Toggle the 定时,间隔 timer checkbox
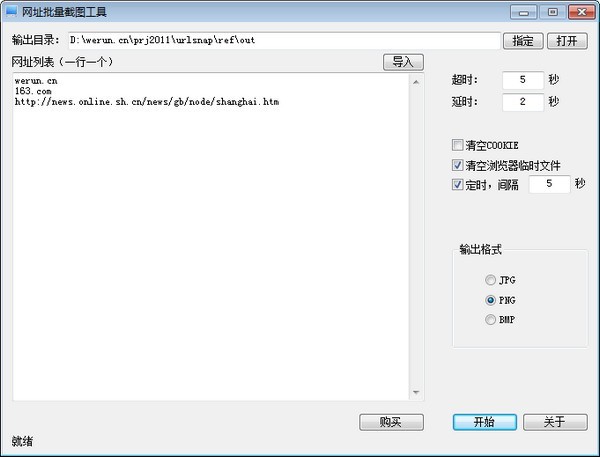 pyautogui.click(x=457, y=185)
